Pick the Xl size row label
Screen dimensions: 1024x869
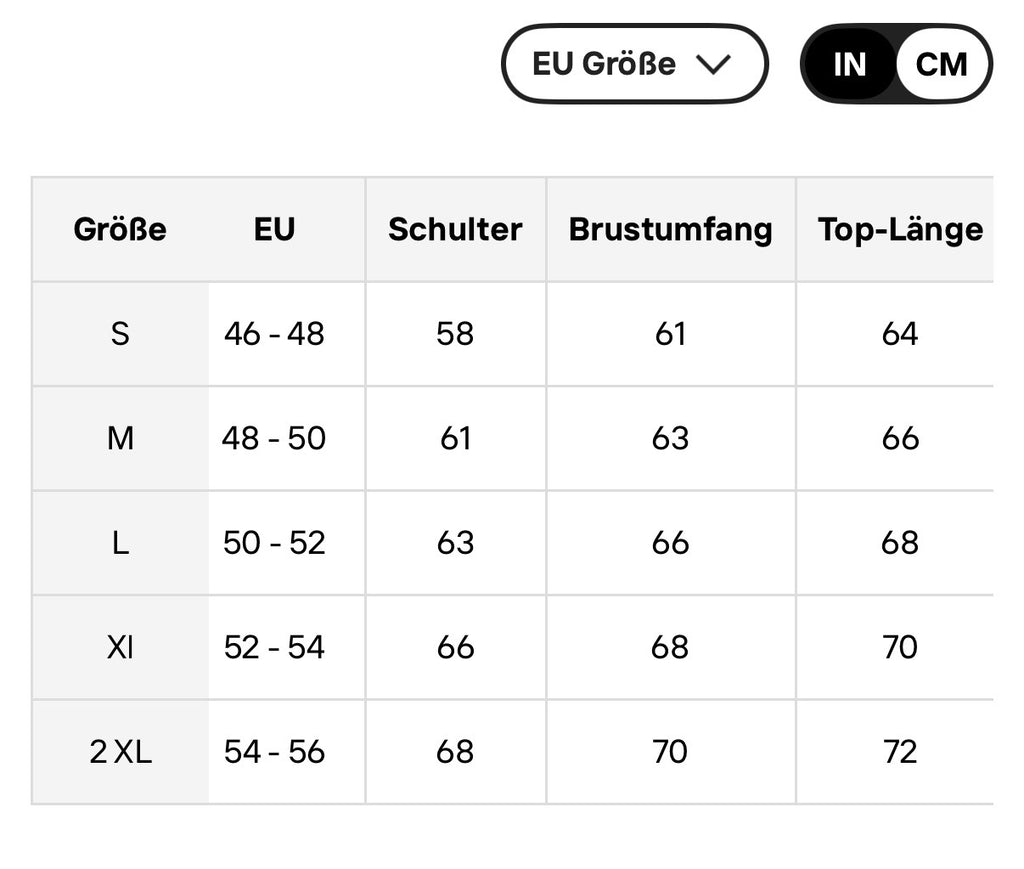(x=120, y=647)
